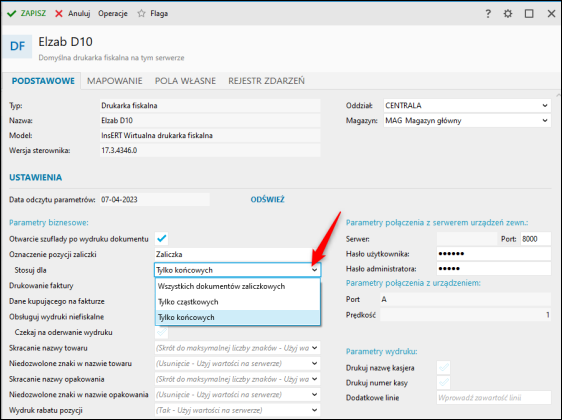
Task: Close the Elzab D10 window
Action: point(551,14)
